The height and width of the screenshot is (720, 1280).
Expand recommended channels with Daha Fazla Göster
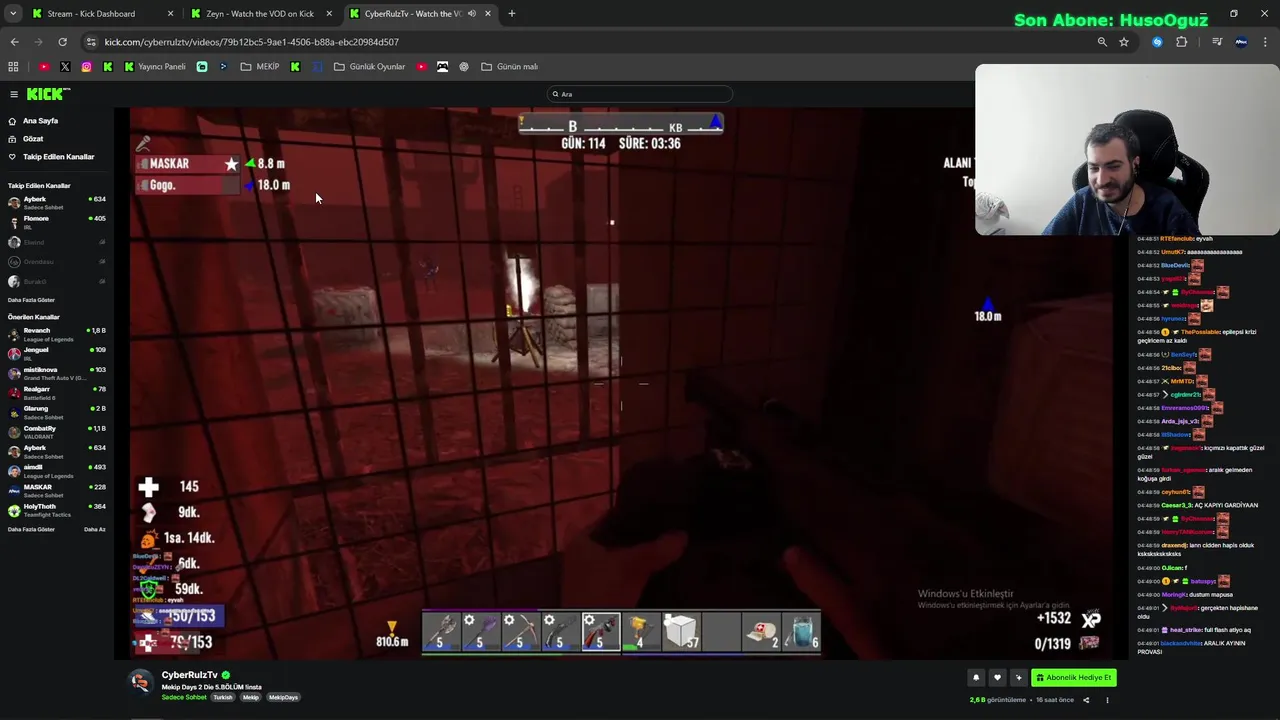pos(31,529)
